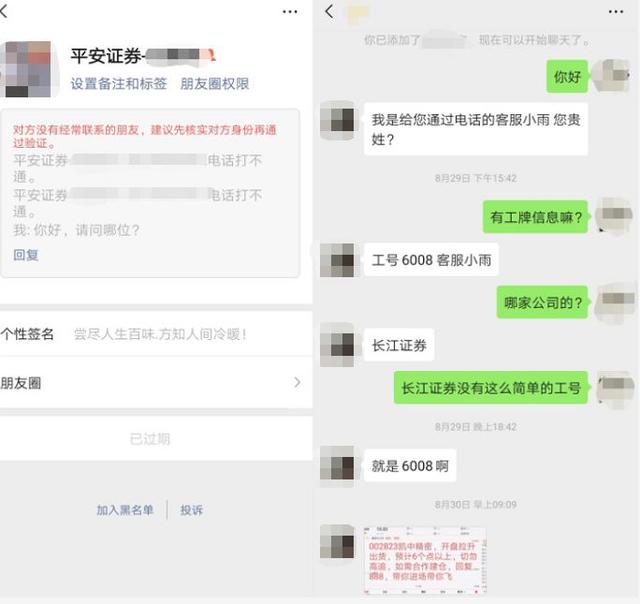Open 朋友圈权限 settings link
The height and width of the screenshot is (604, 640).
(215, 84)
